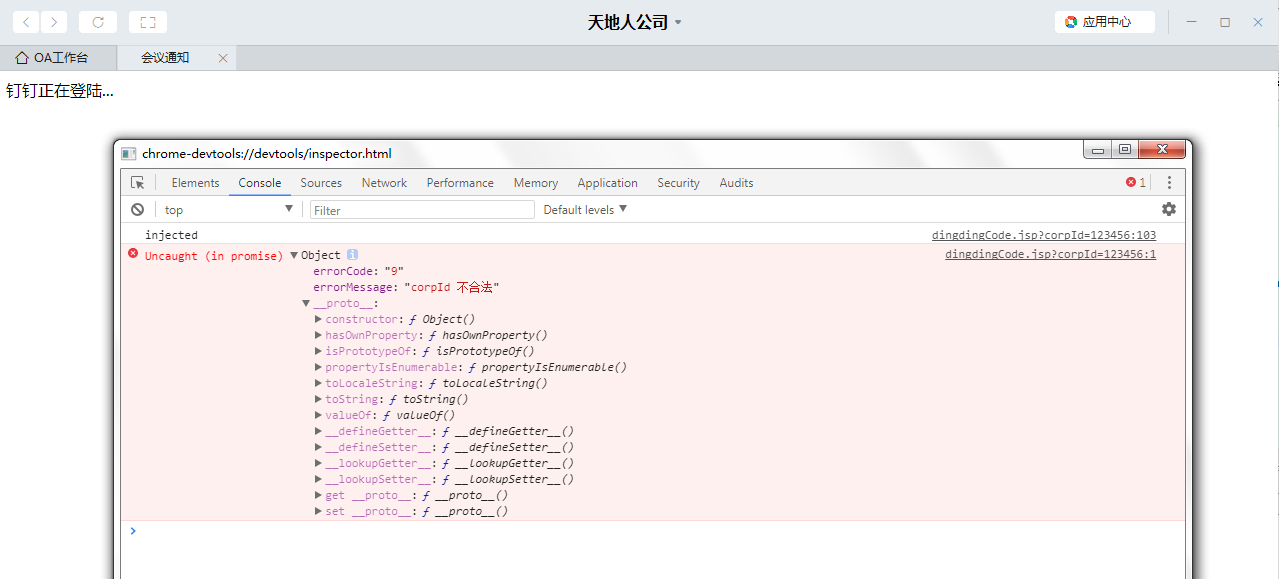Switch to the Network tab
The height and width of the screenshot is (579, 1279).
[x=384, y=183]
